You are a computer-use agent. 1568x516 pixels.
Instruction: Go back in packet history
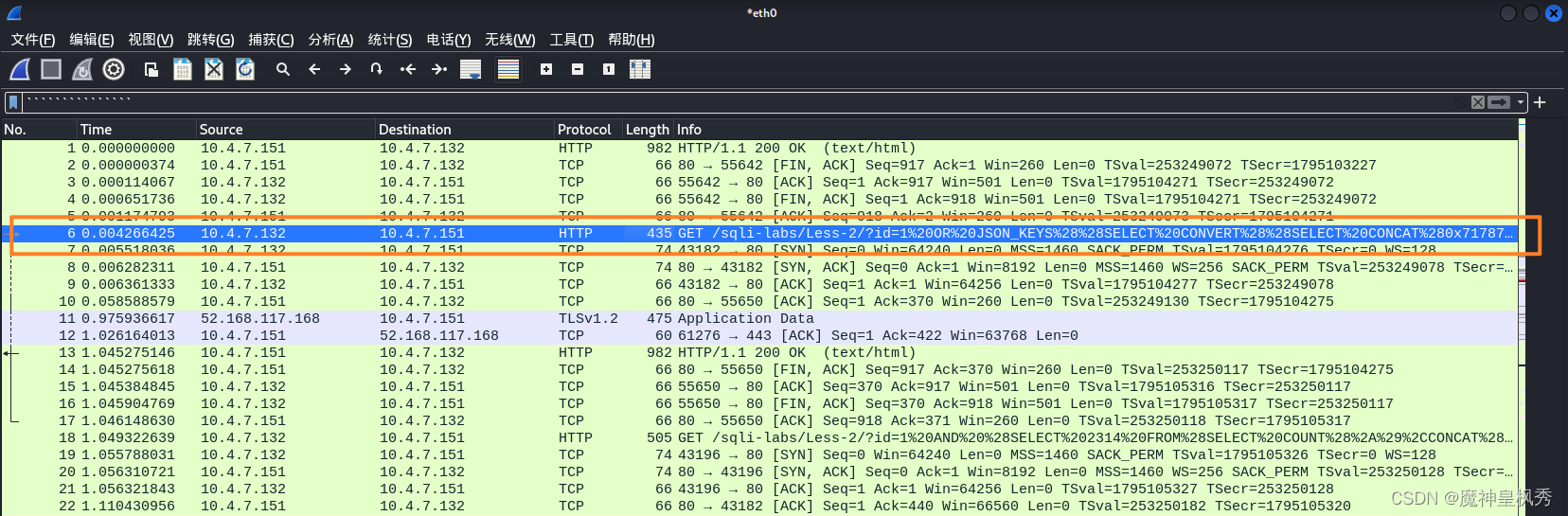click(x=314, y=69)
